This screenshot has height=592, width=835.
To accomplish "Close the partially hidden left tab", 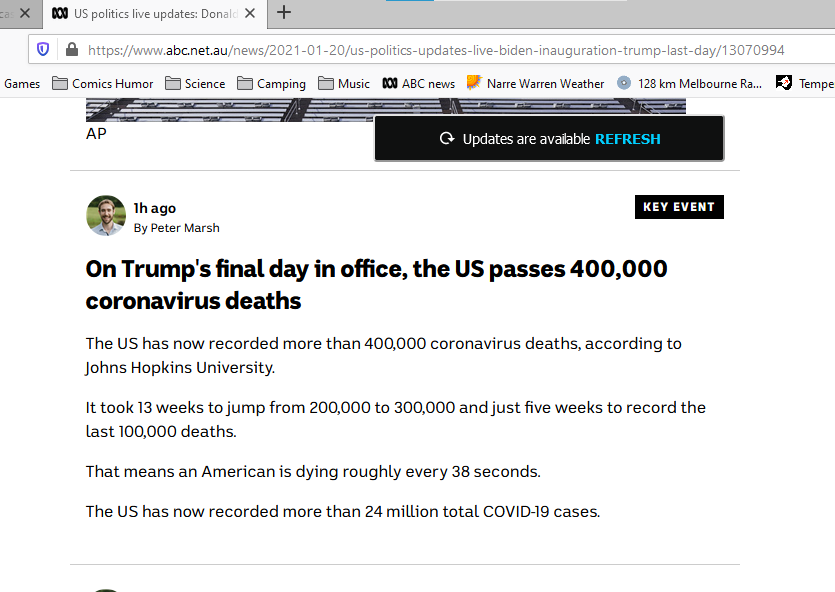I will coord(24,13).
